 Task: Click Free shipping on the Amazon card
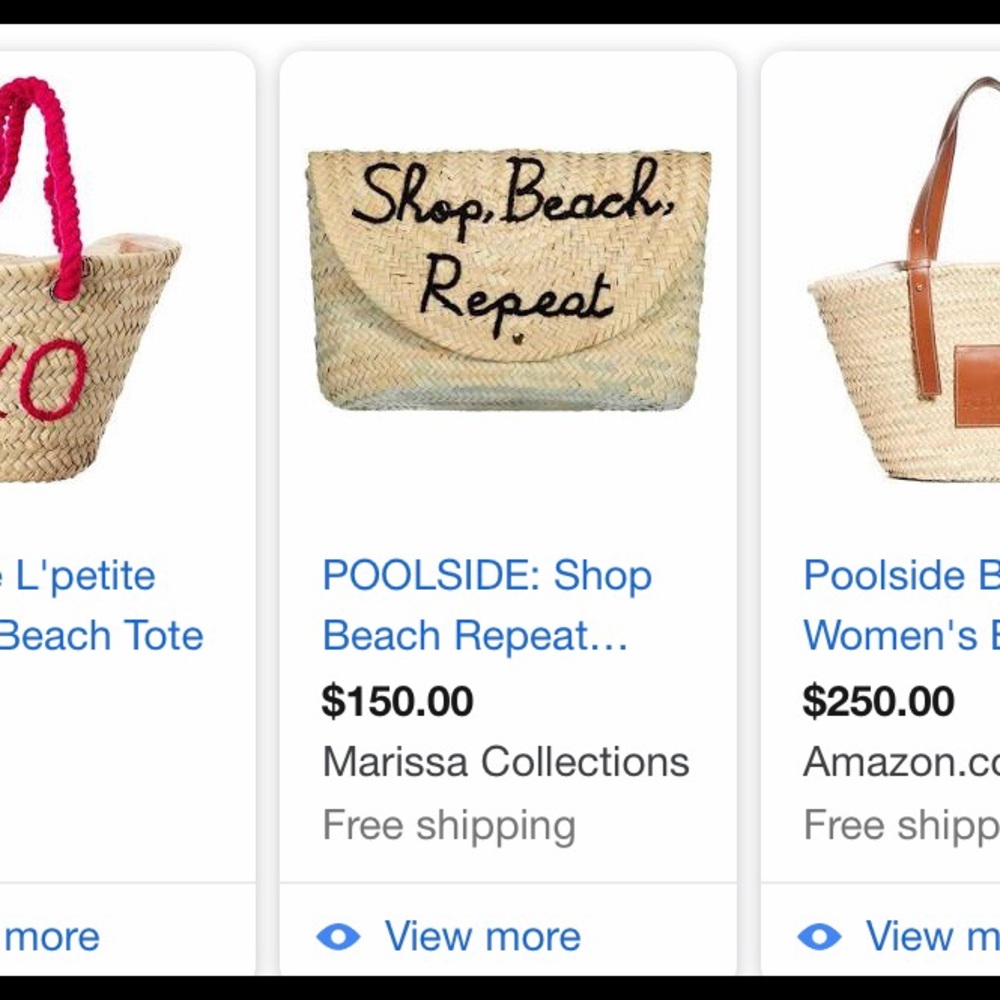tap(890, 824)
